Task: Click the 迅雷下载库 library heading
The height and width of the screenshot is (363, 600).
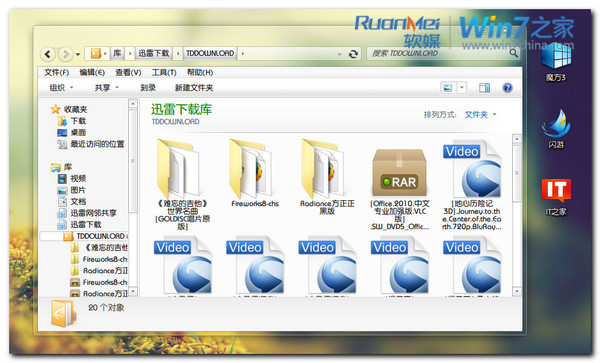Action: [x=181, y=109]
